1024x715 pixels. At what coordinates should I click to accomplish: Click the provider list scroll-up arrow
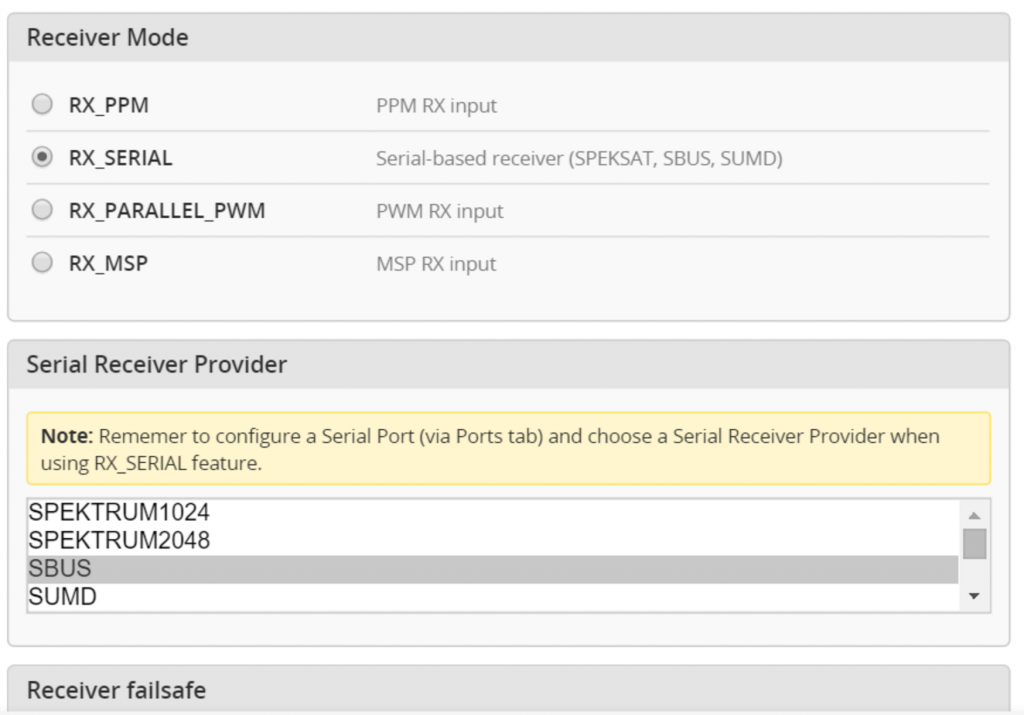click(974, 516)
